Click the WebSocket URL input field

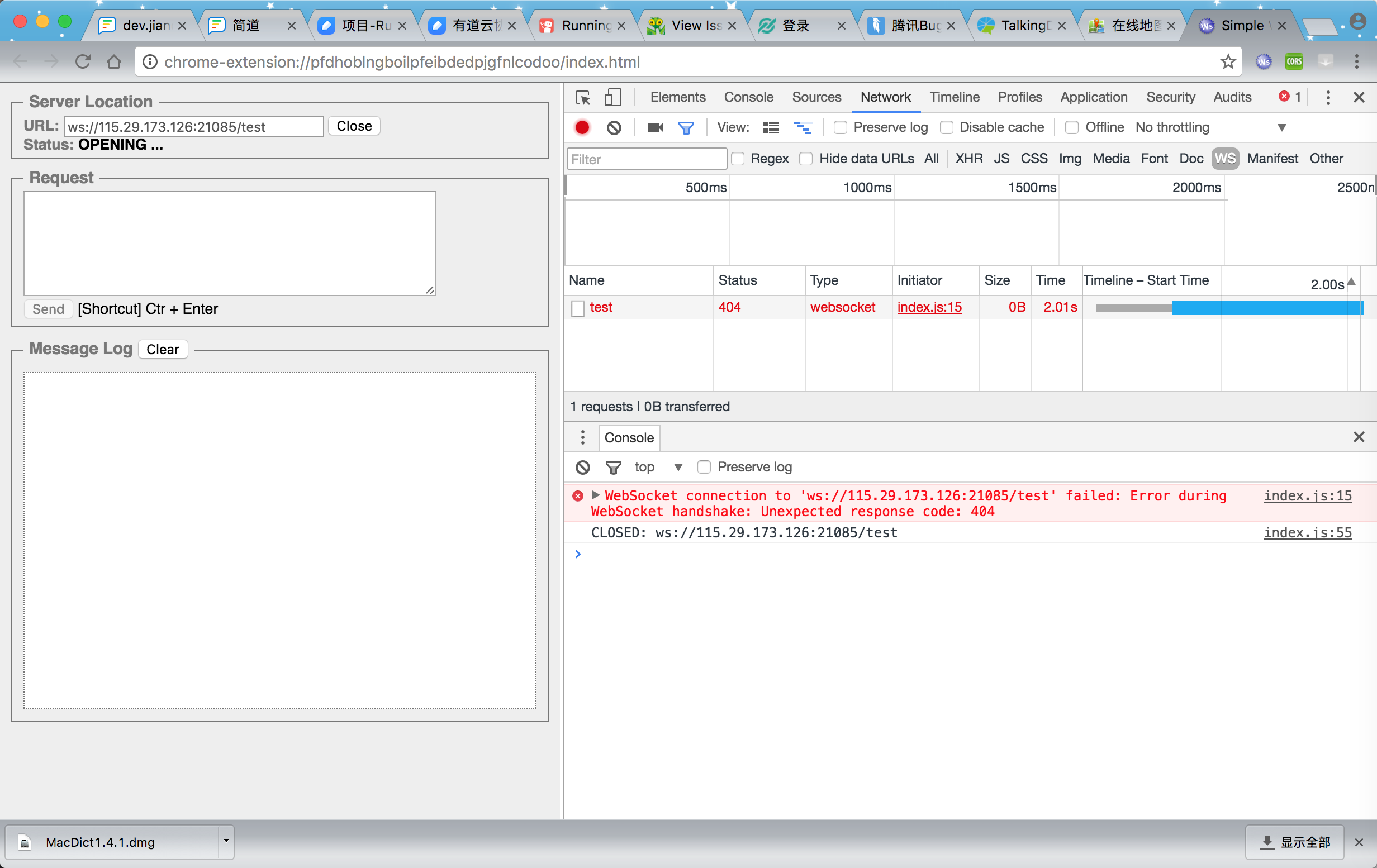[x=193, y=127]
